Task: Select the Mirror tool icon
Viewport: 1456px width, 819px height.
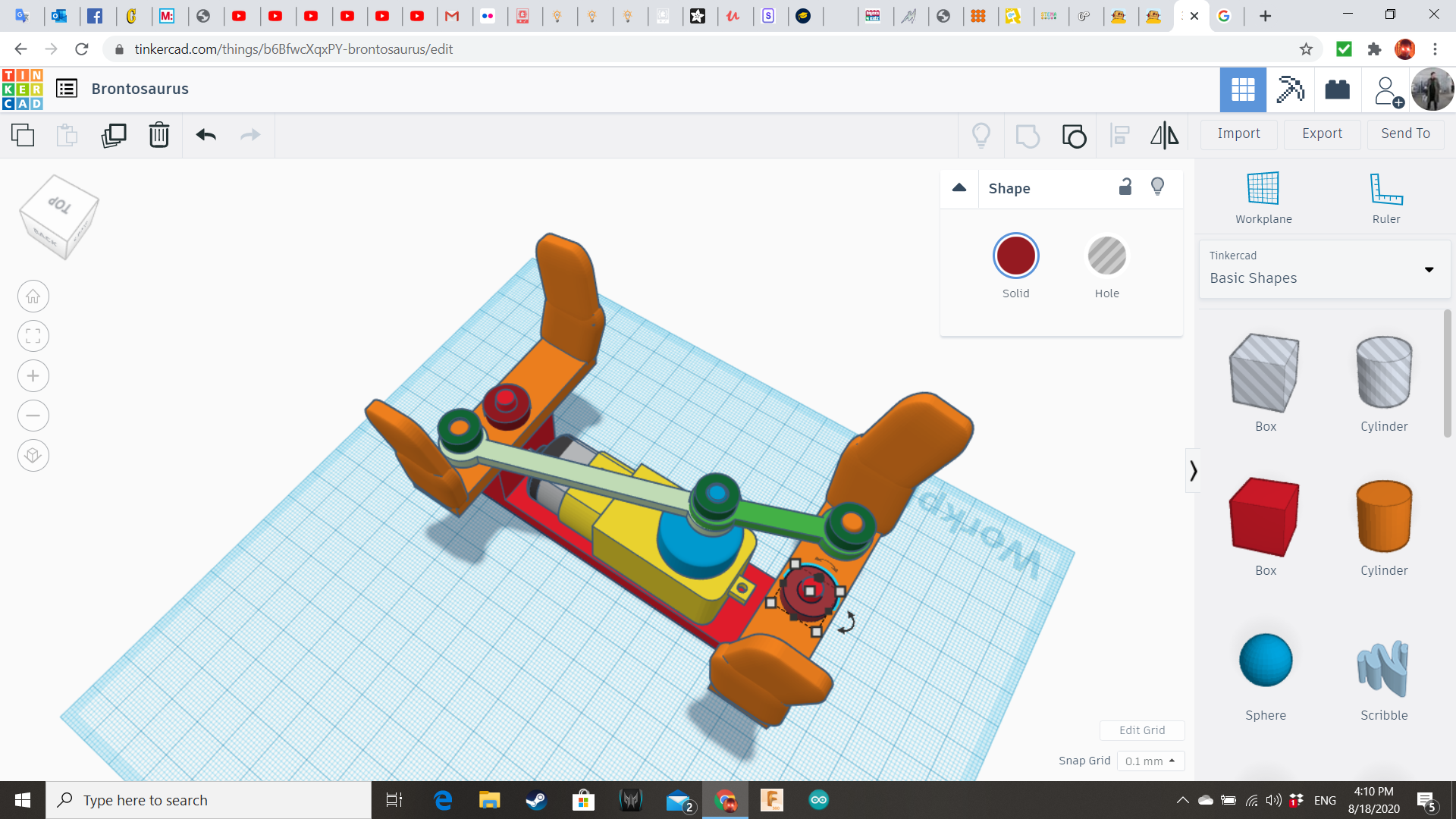Action: pos(1164,136)
